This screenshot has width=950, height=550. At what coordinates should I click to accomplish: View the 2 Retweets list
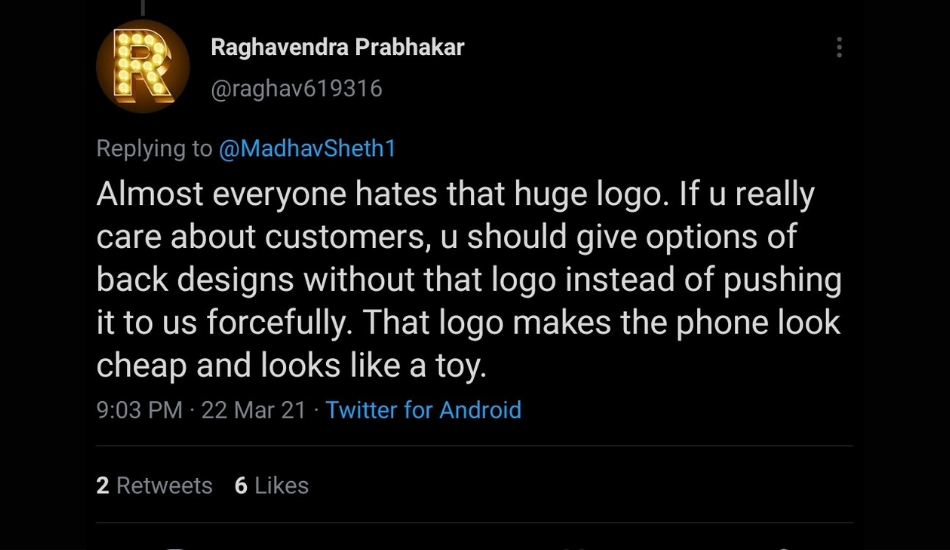154,485
